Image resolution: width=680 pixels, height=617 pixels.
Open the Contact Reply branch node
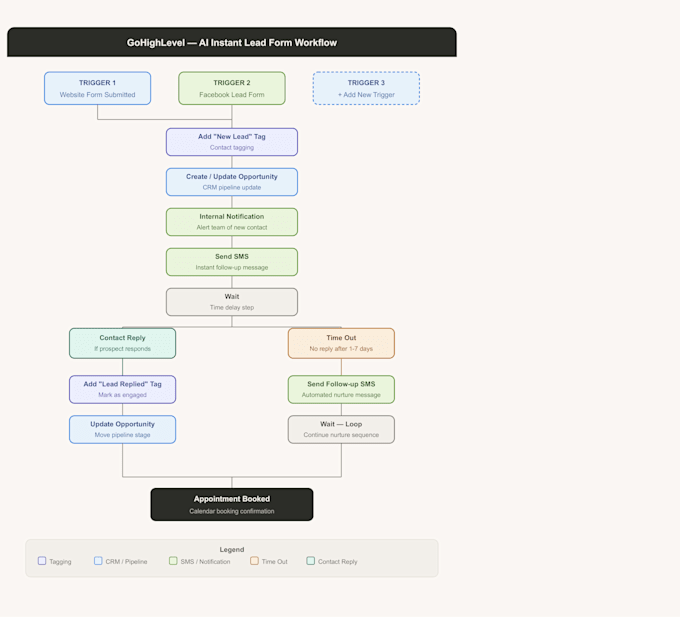point(123,343)
